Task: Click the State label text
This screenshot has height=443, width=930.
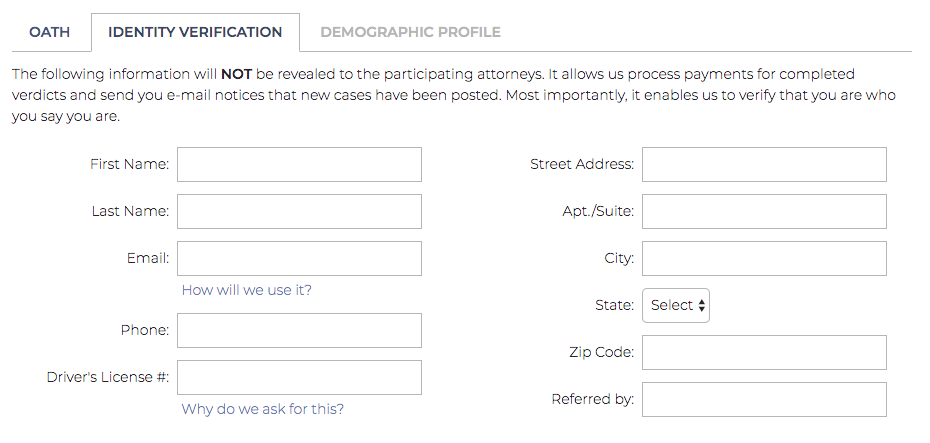Action: pyautogui.click(x=614, y=305)
